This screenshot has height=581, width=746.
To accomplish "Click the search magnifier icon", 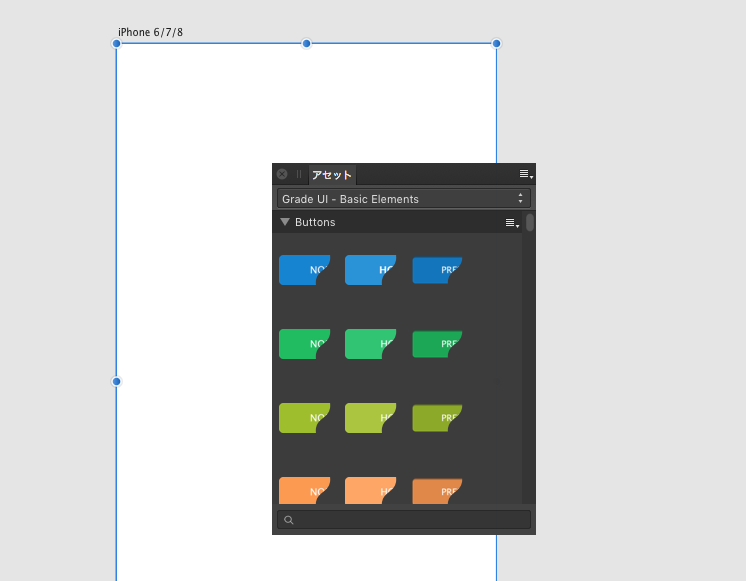I will tap(289, 520).
